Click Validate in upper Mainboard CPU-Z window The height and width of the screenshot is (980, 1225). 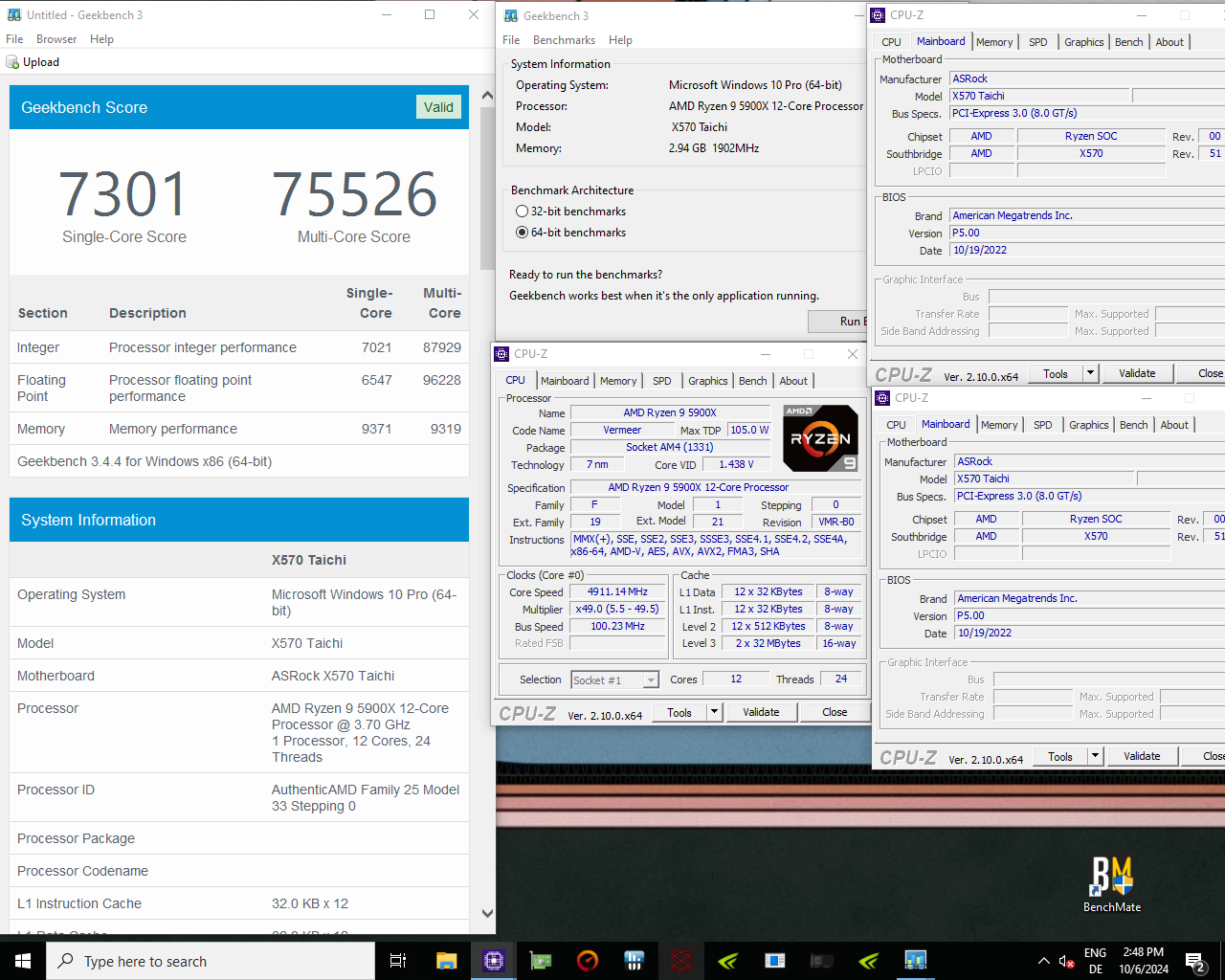(1137, 373)
